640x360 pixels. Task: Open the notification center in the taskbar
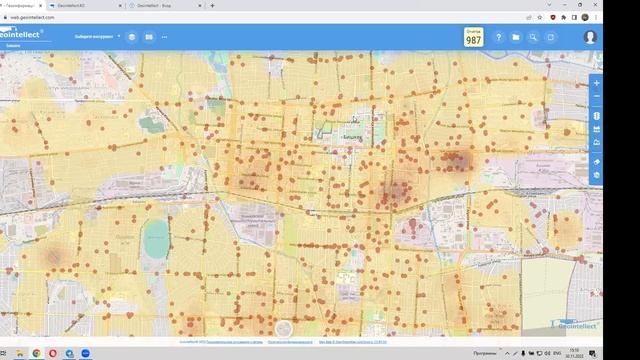pos(592,353)
